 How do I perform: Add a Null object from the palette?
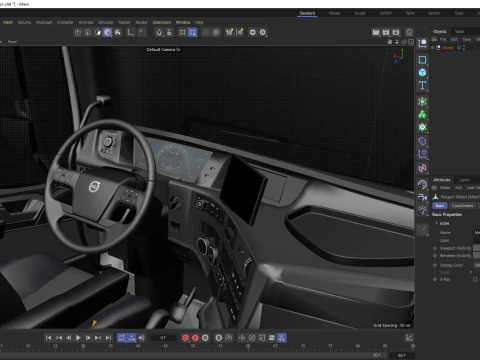coord(422,43)
